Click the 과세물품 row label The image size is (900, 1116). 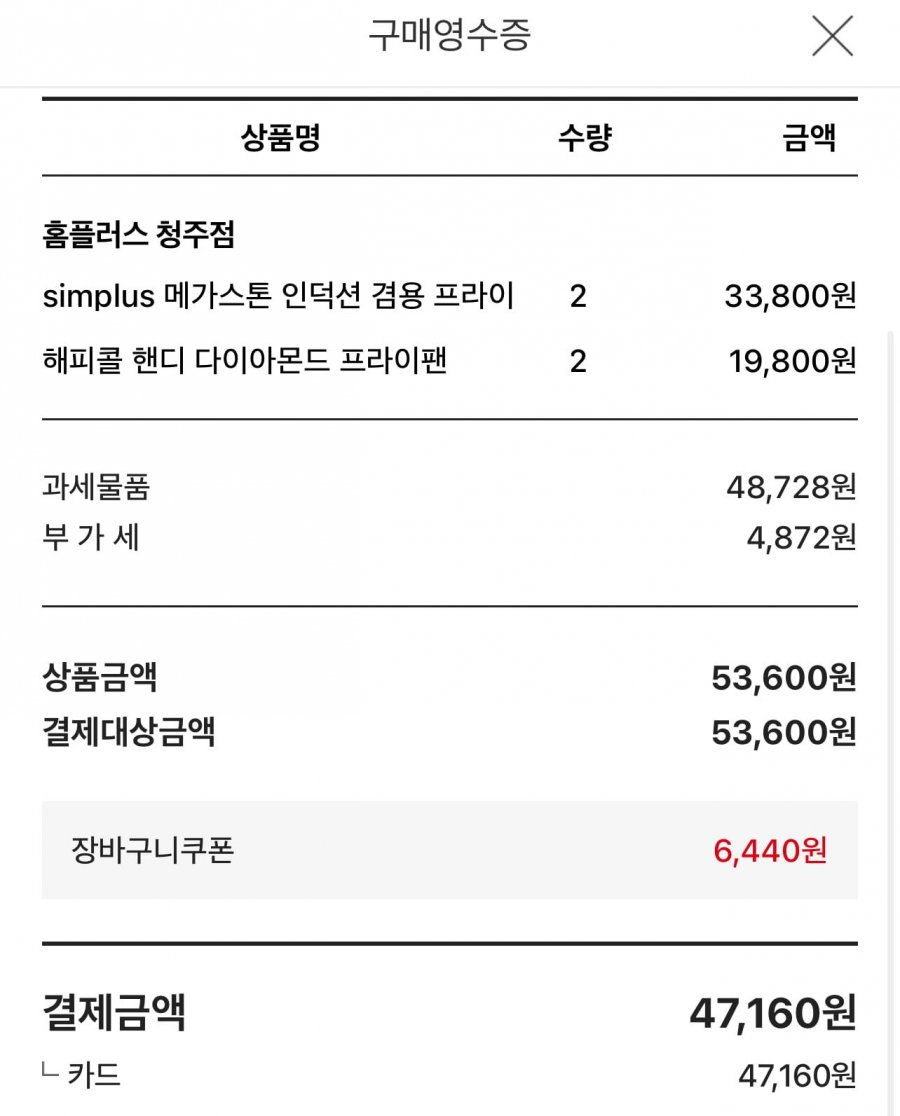coord(96,487)
